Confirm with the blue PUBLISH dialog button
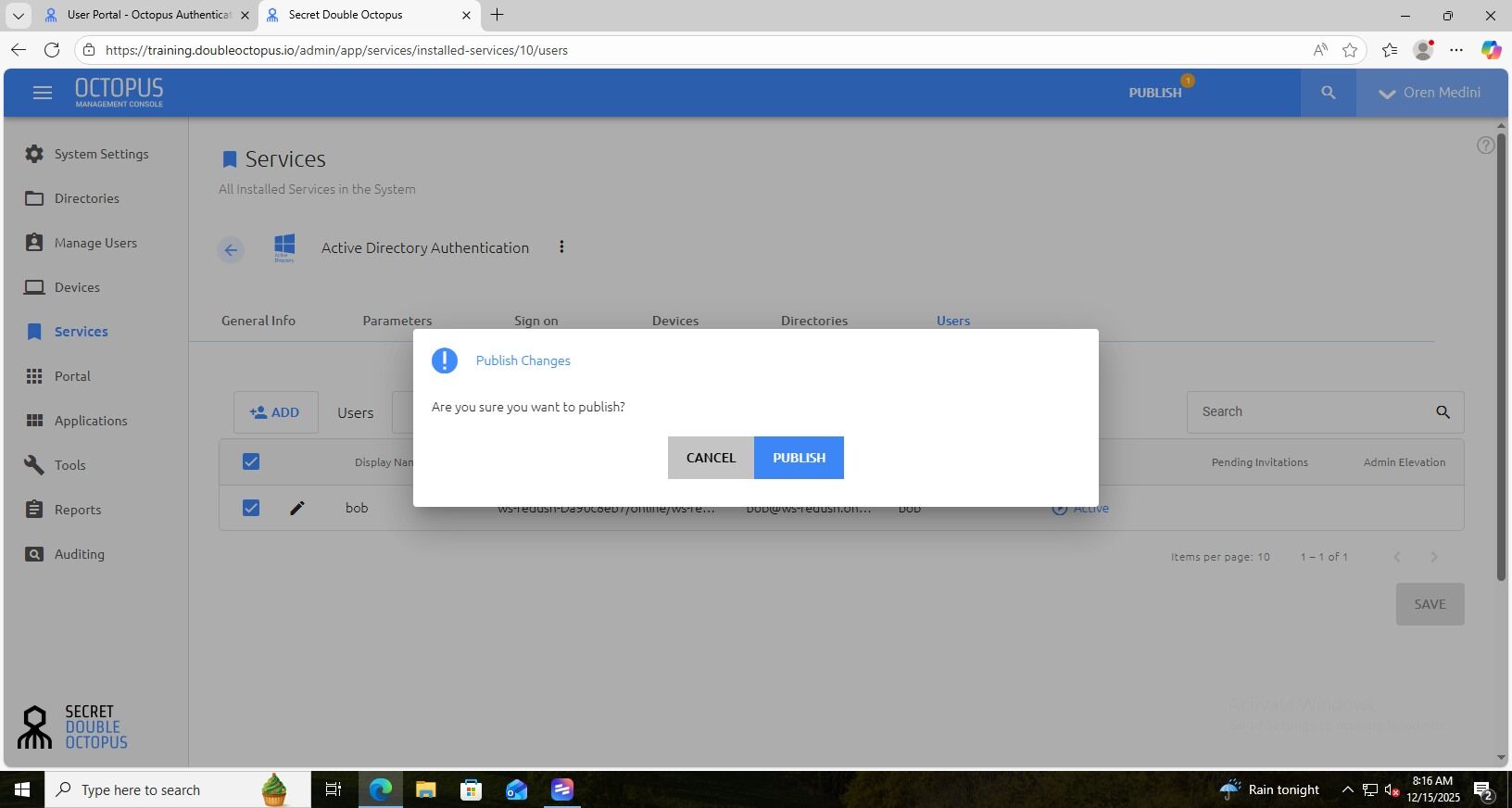The width and height of the screenshot is (1512, 808). coord(799,458)
